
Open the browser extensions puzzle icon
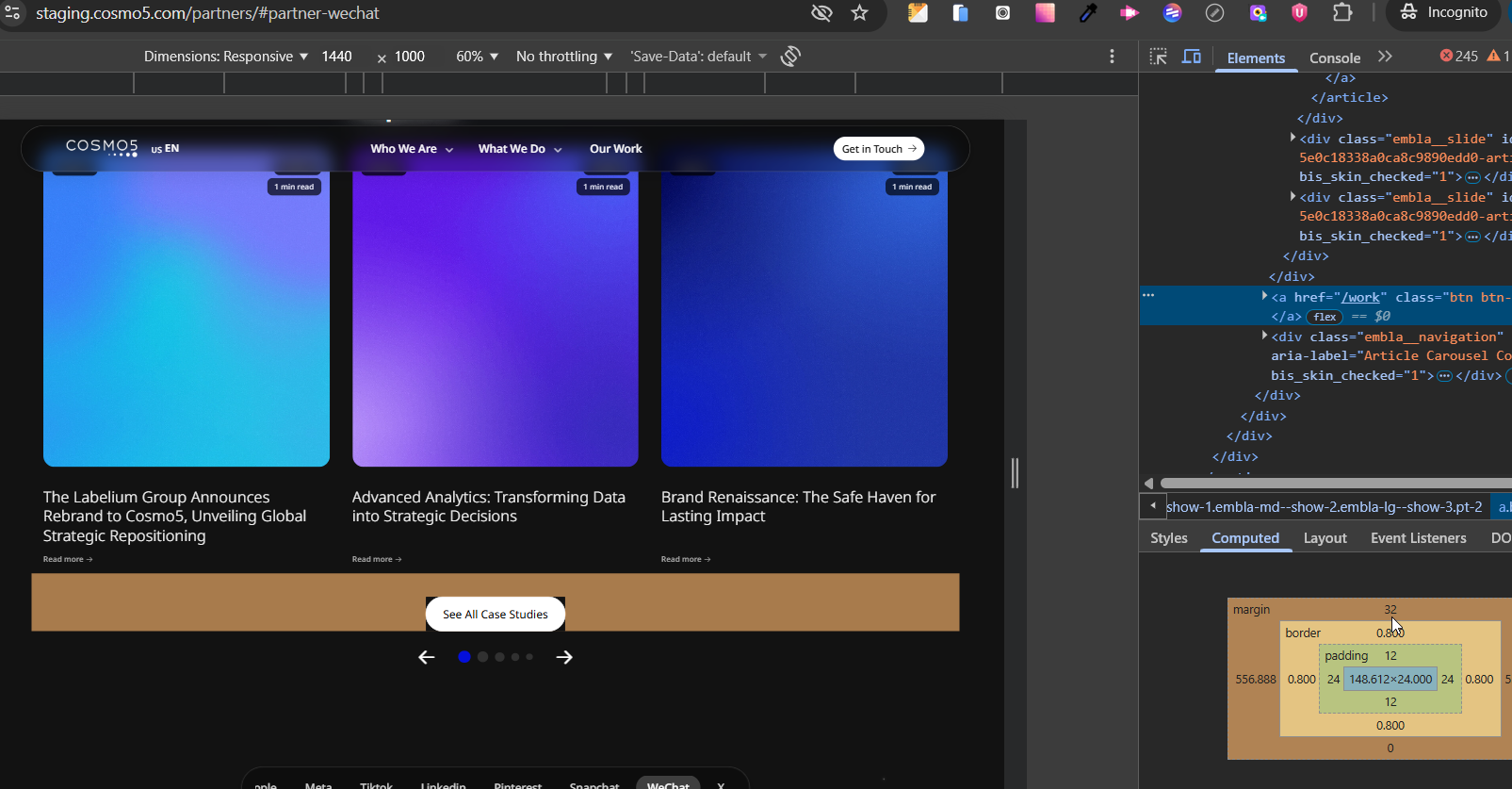[1342, 13]
